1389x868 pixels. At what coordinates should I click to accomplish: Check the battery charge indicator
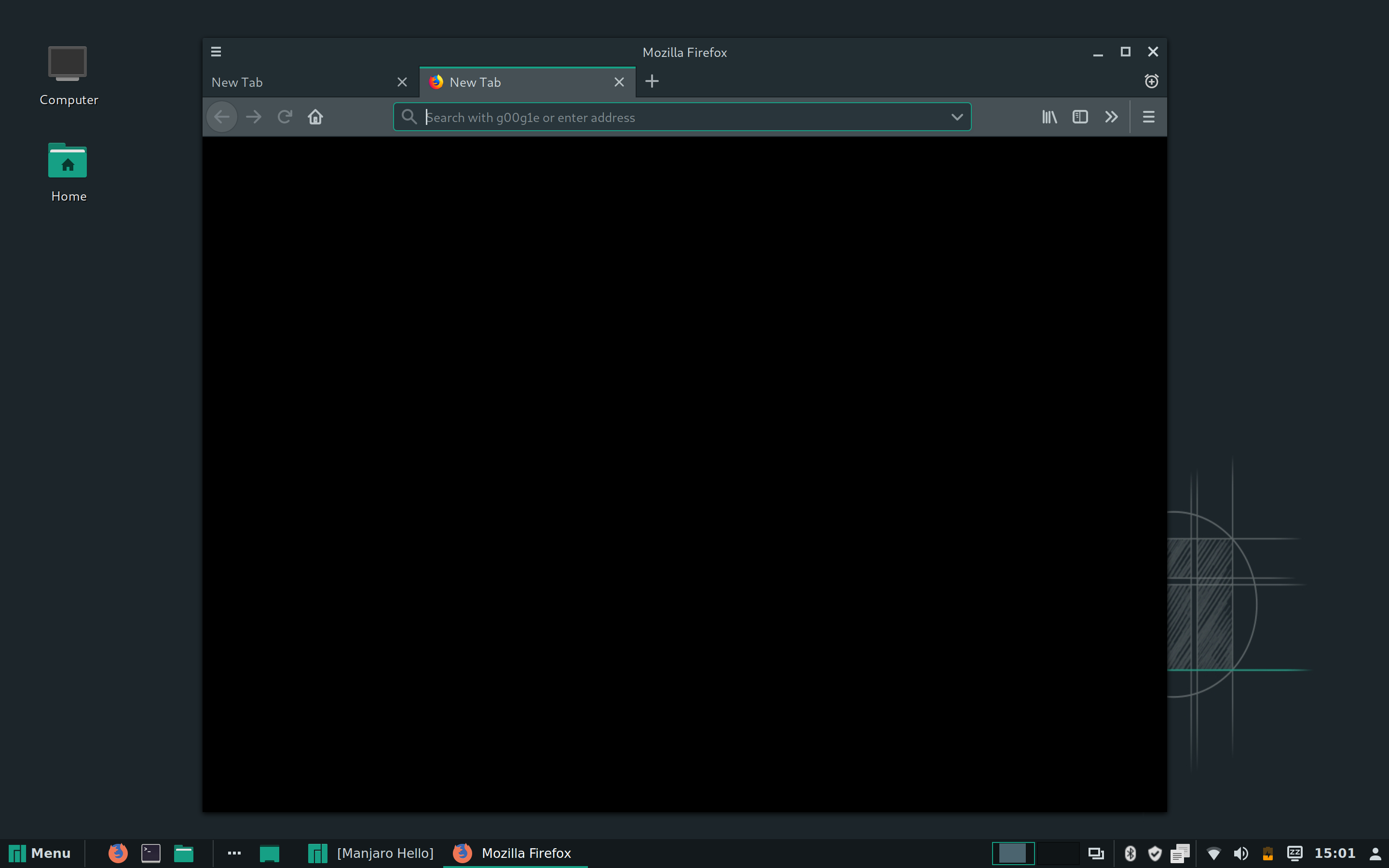point(1267,853)
